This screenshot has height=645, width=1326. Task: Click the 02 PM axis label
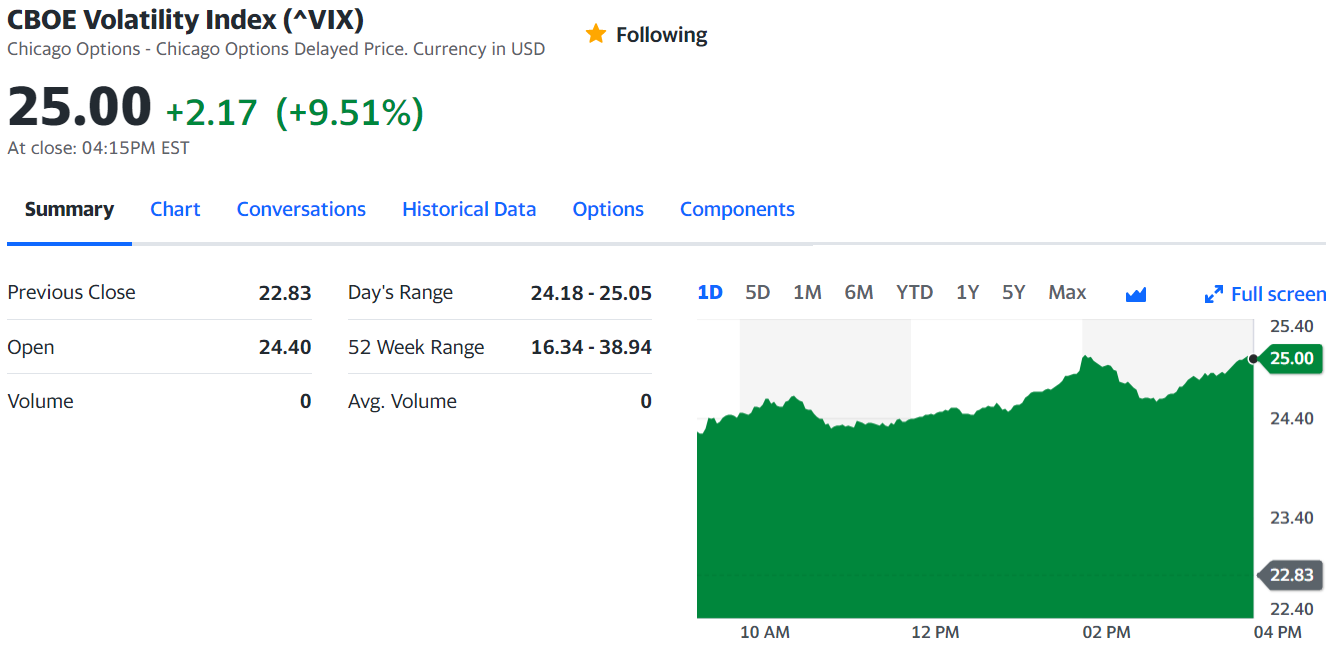pos(1106,632)
